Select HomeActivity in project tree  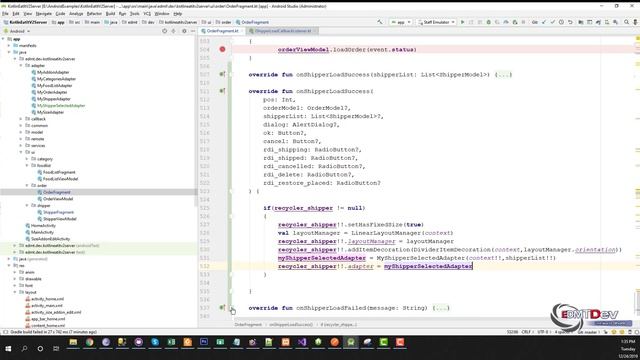click(x=43, y=225)
